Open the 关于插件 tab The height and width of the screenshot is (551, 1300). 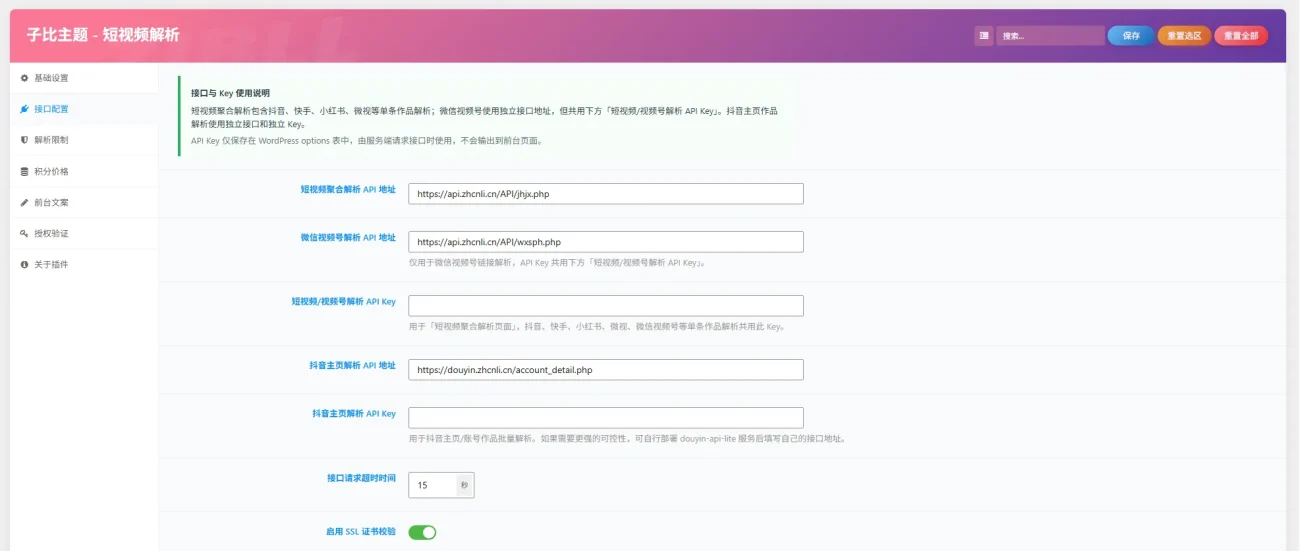[84, 264]
